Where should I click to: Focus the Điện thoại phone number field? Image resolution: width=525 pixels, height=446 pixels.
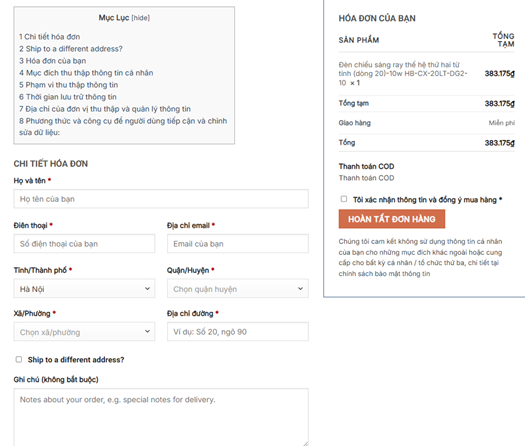point(84,243)
